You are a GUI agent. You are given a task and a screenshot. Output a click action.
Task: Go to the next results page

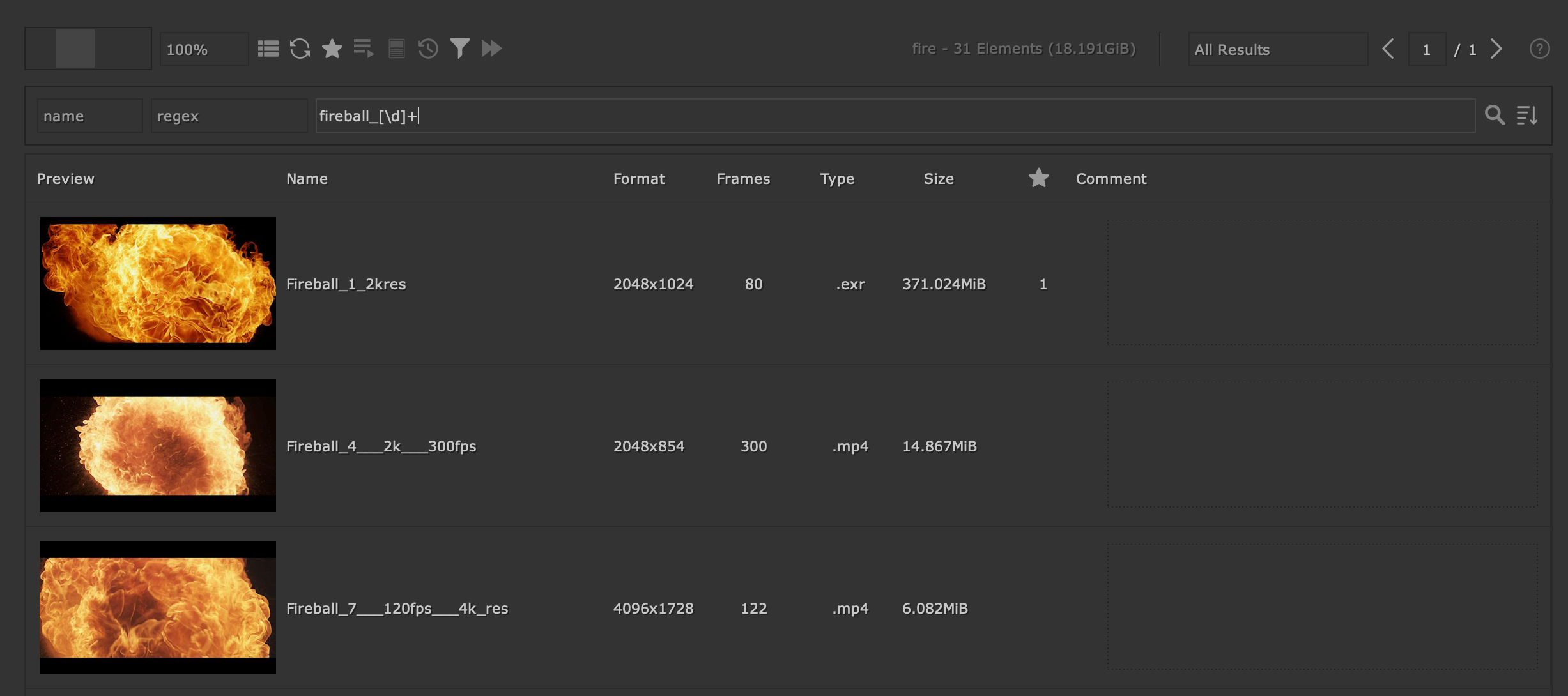(1496, 49)
